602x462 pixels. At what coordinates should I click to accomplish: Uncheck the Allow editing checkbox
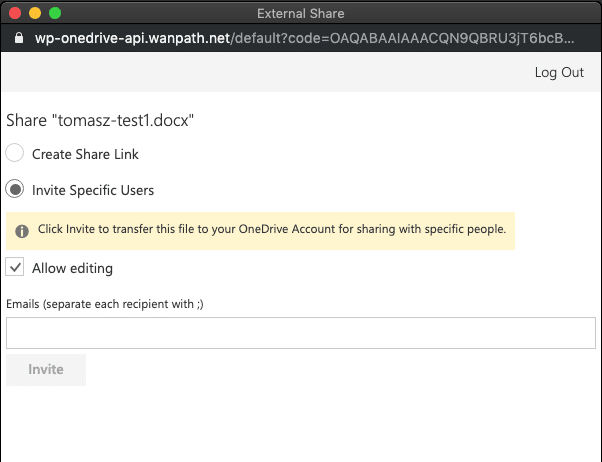click(x=15, y=267)
